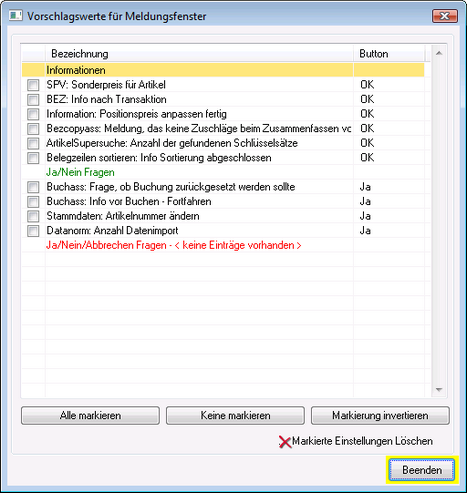The height and width of the screenshot is (493, 467).
Task: Enable the Datanorm: Anzahl Datenimport checkbox
Action: point(33,231)
